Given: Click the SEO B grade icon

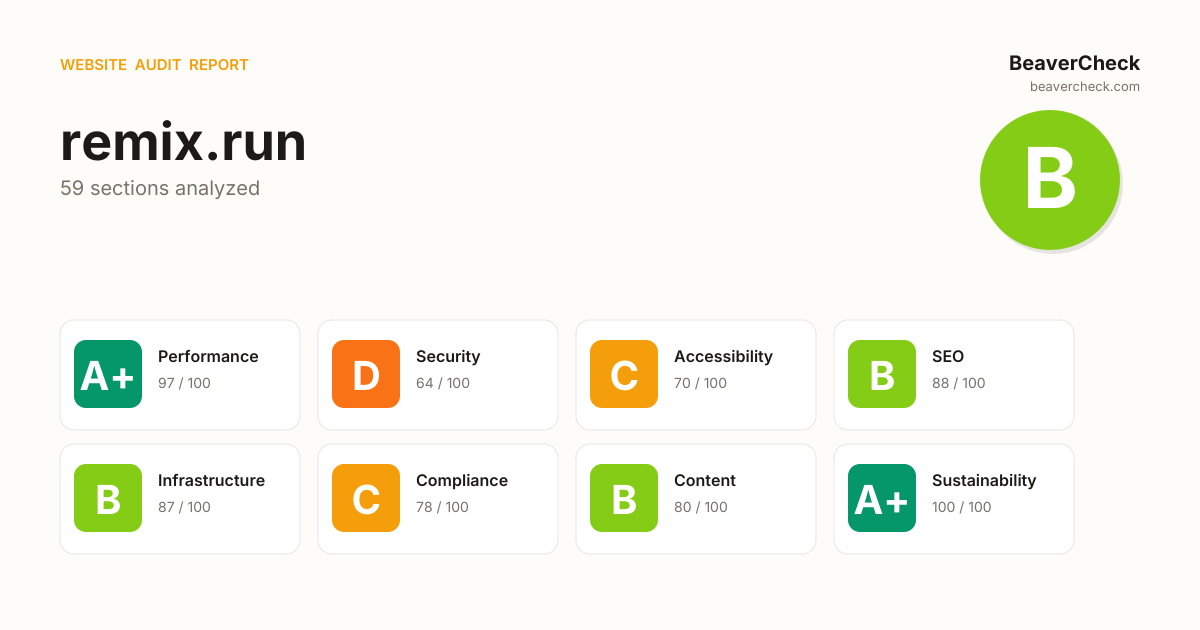Looking at the screenshot, I should 882,374.
